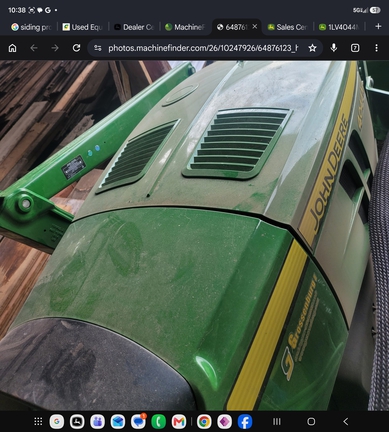This screenshot has width=389, height=432.
Task: Open the green Phone app
Action: pos(159,422)
